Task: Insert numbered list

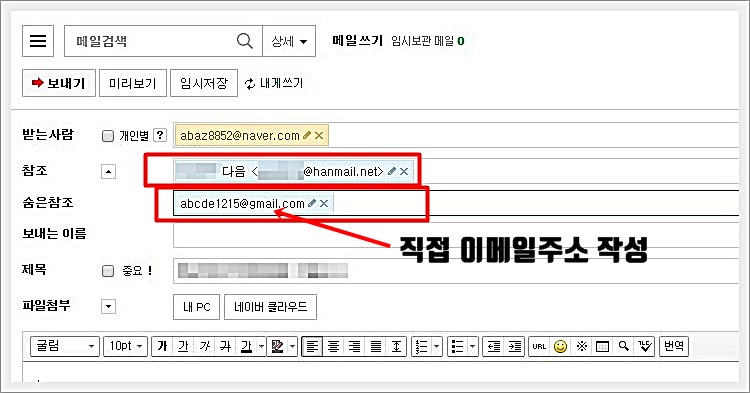Action: (x=421, y=346)
